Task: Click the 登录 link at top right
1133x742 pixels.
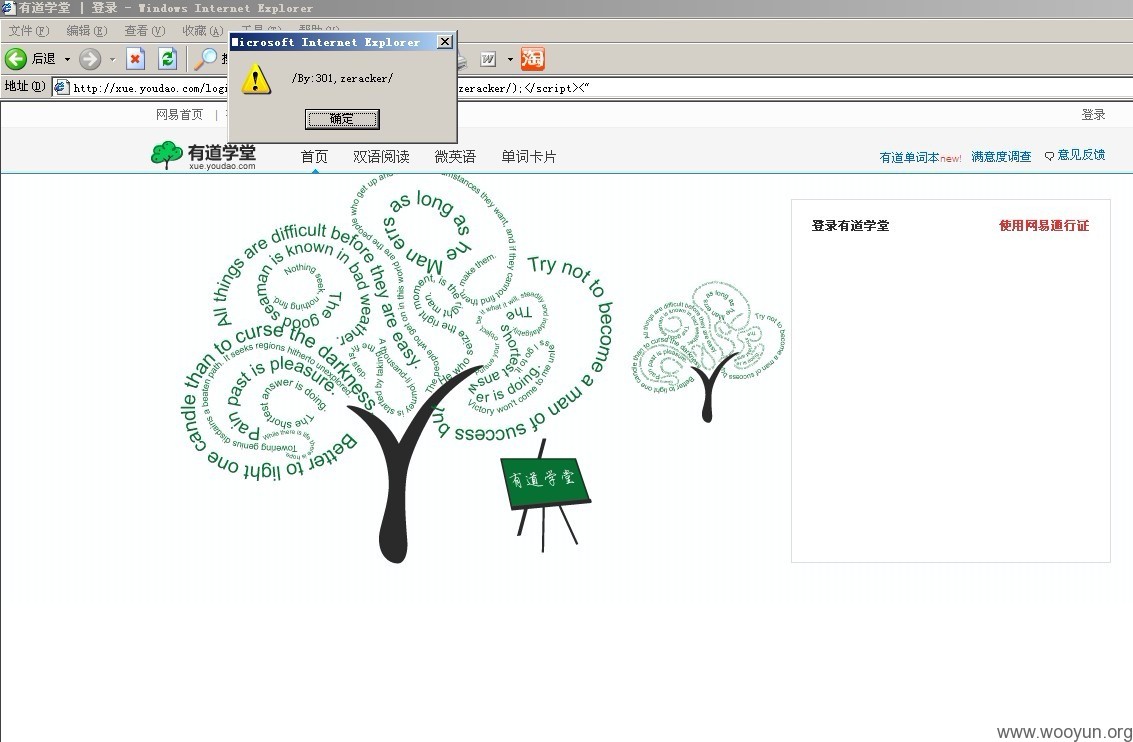Action: [1093, 114]
